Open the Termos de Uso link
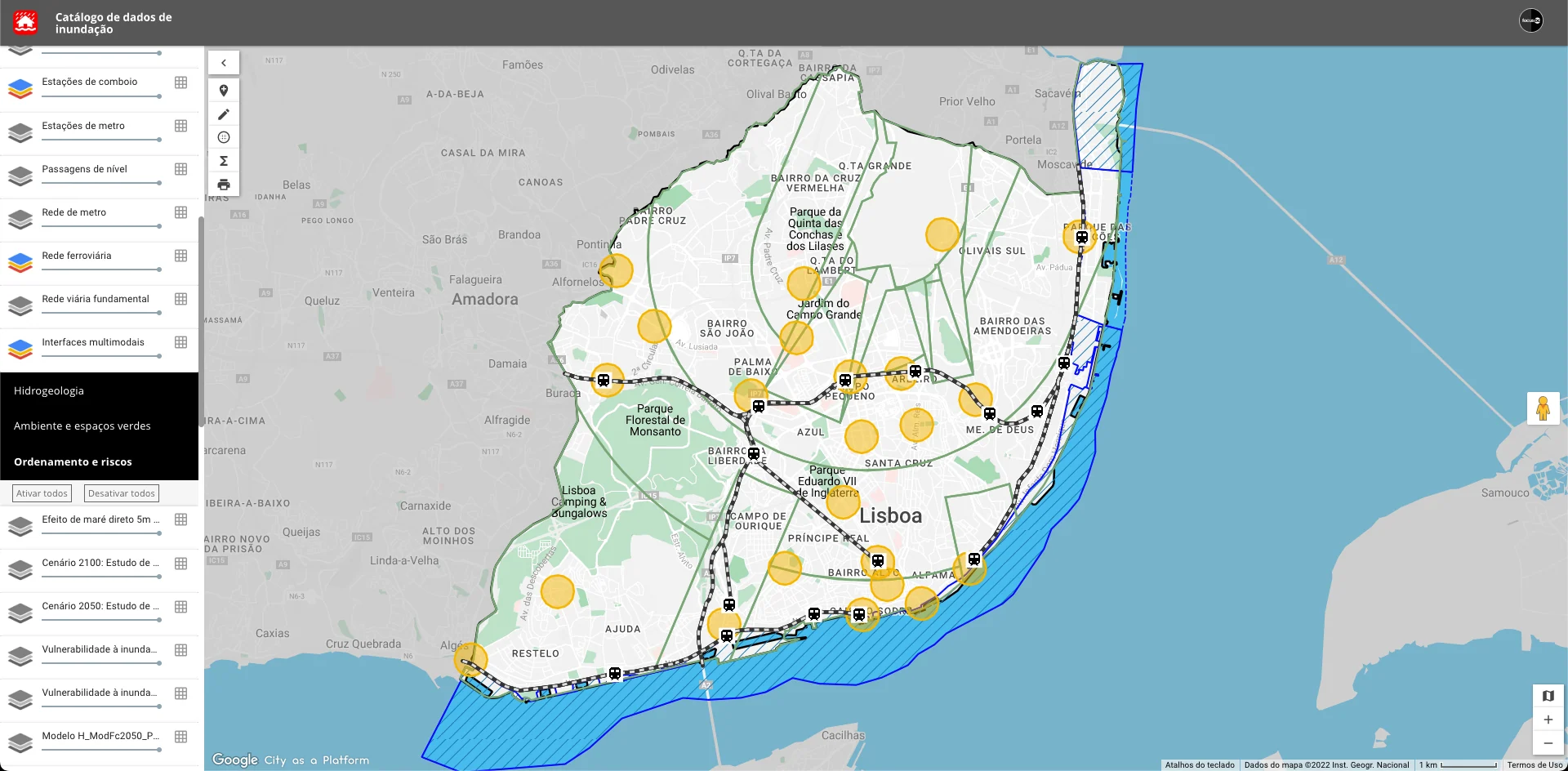This screenshot has height=771, width=1568. (1537, 765)
